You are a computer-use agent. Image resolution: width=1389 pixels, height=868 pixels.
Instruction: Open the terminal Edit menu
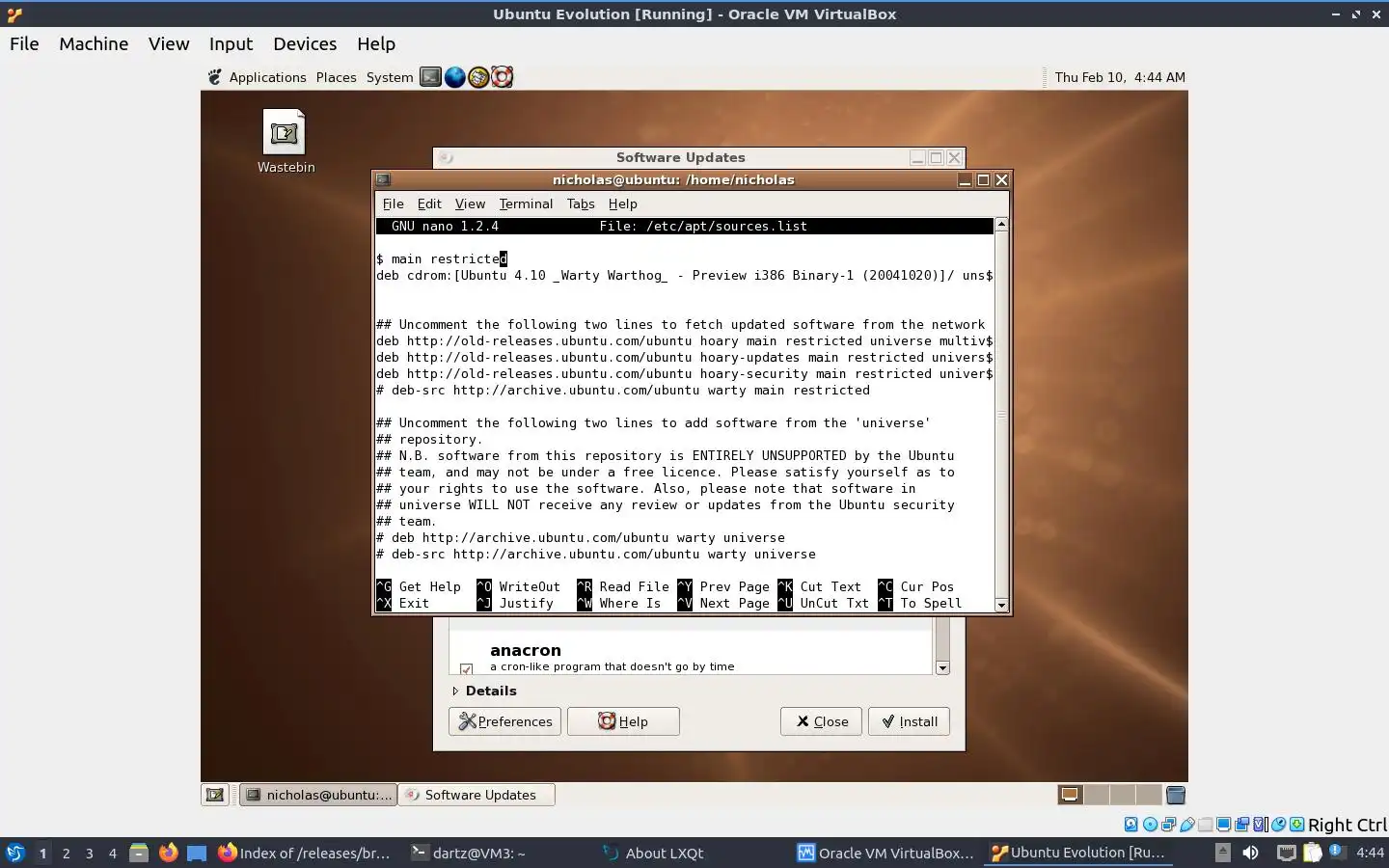coord(429,203)
